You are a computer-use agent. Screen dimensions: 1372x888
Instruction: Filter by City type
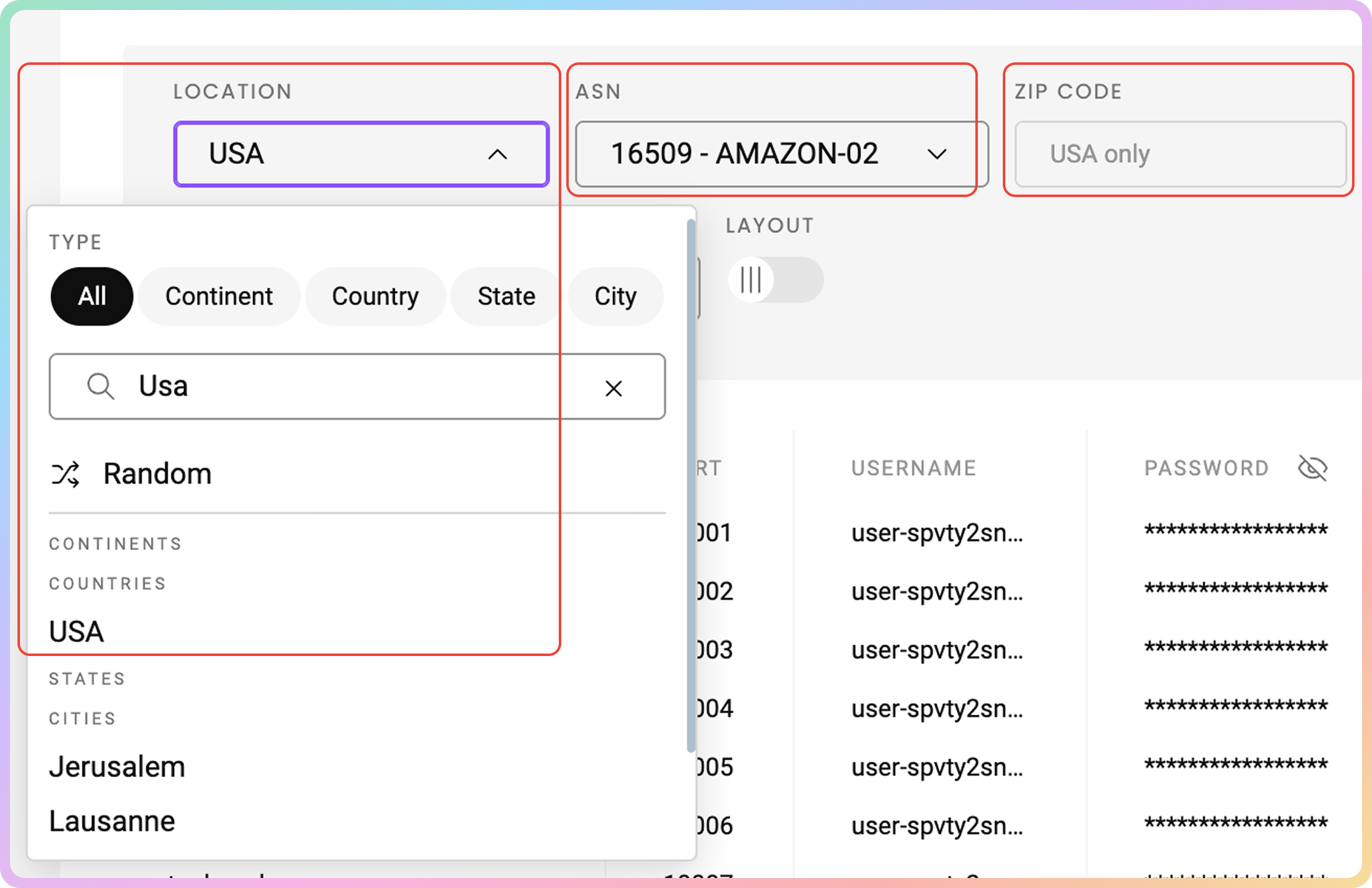click(x=615, y=296)
